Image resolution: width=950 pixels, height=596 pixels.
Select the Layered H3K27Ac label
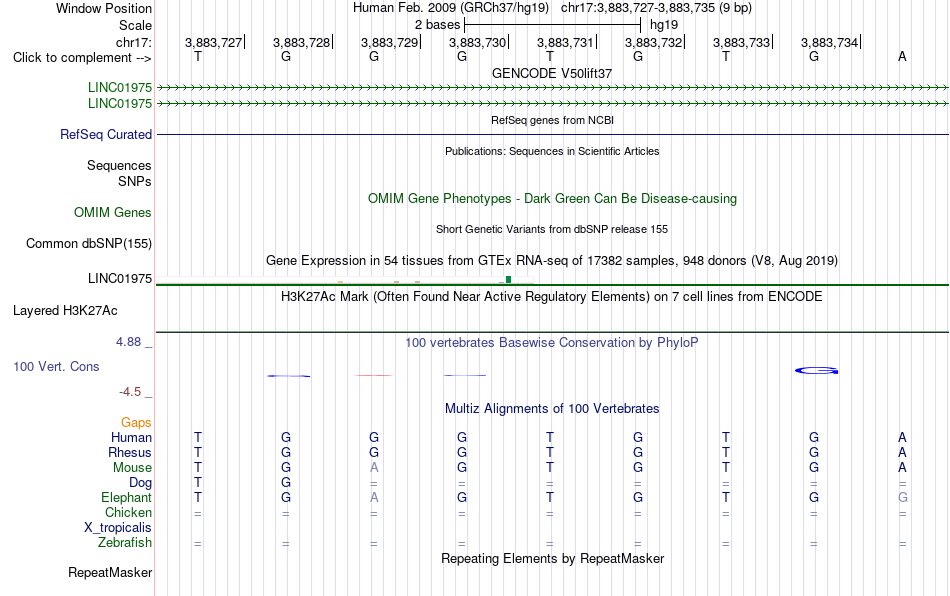click(x=65, y=311)
